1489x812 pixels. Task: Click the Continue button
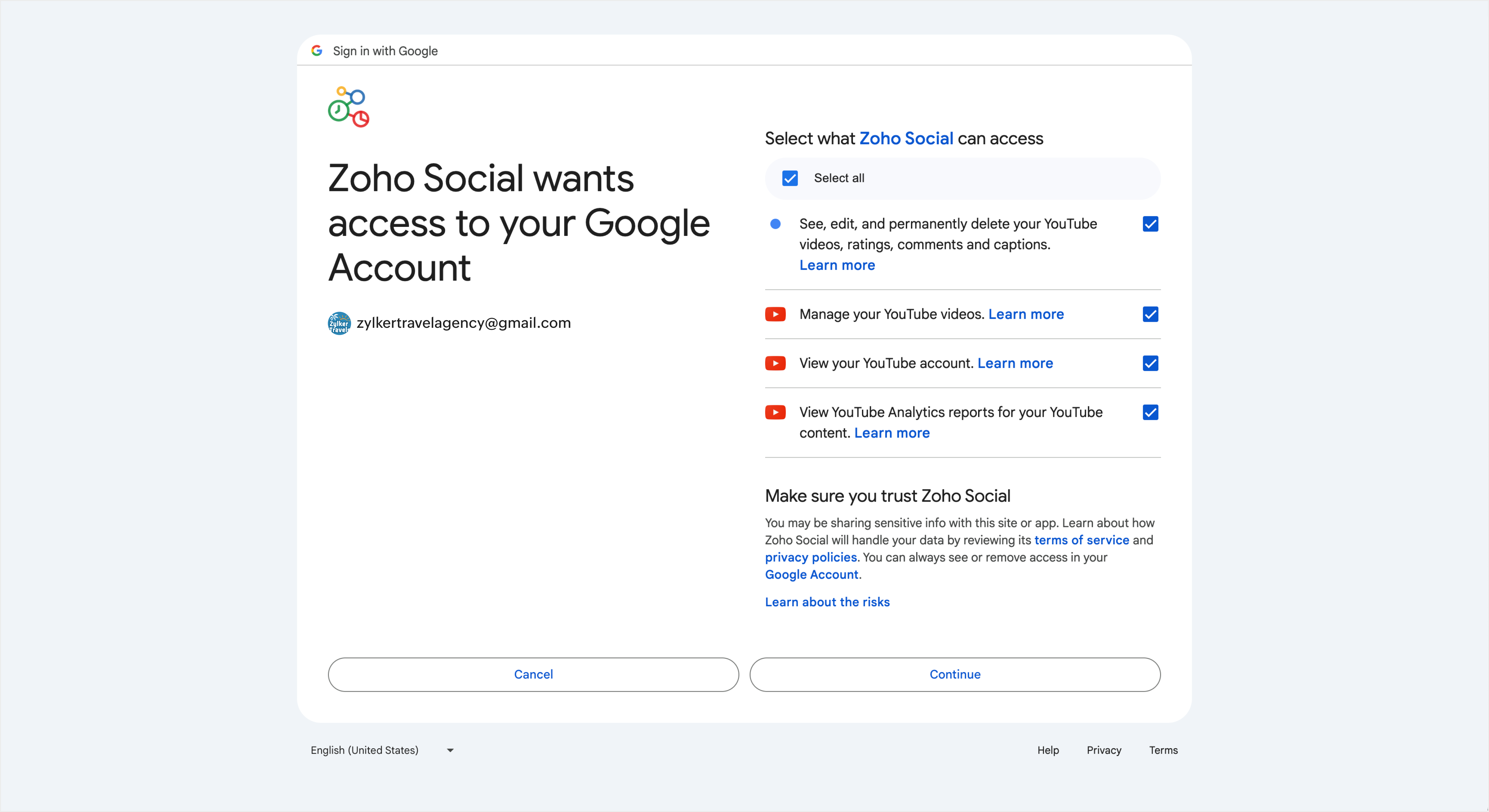click(x=955, y=674)
